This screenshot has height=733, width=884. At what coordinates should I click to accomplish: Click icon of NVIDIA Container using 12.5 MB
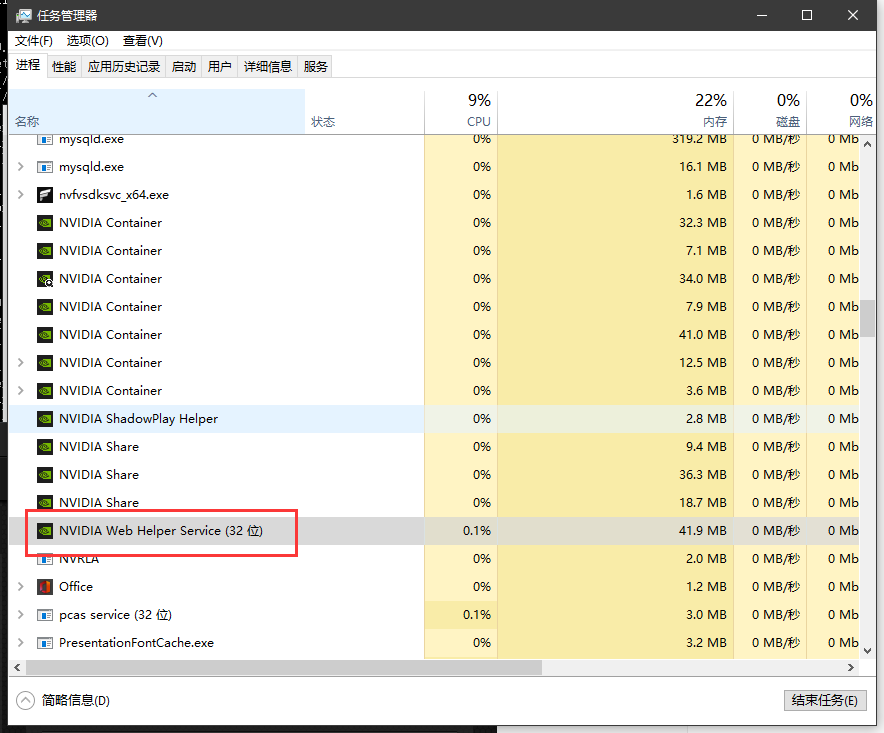pos(45,363)
